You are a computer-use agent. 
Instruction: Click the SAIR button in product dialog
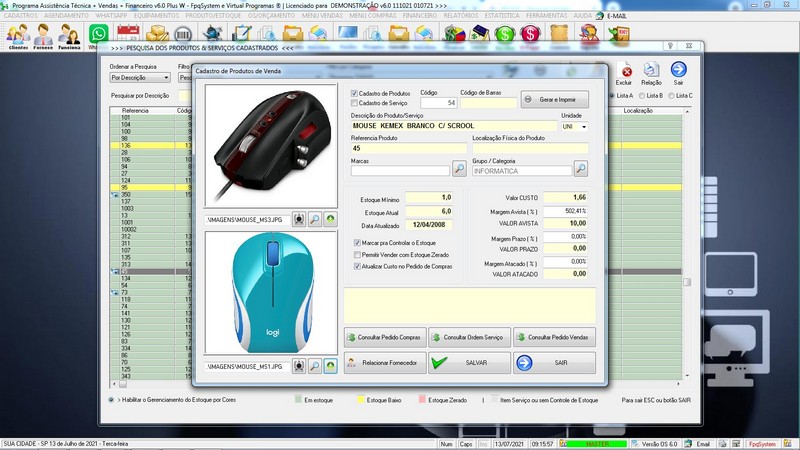coord(555,363)
